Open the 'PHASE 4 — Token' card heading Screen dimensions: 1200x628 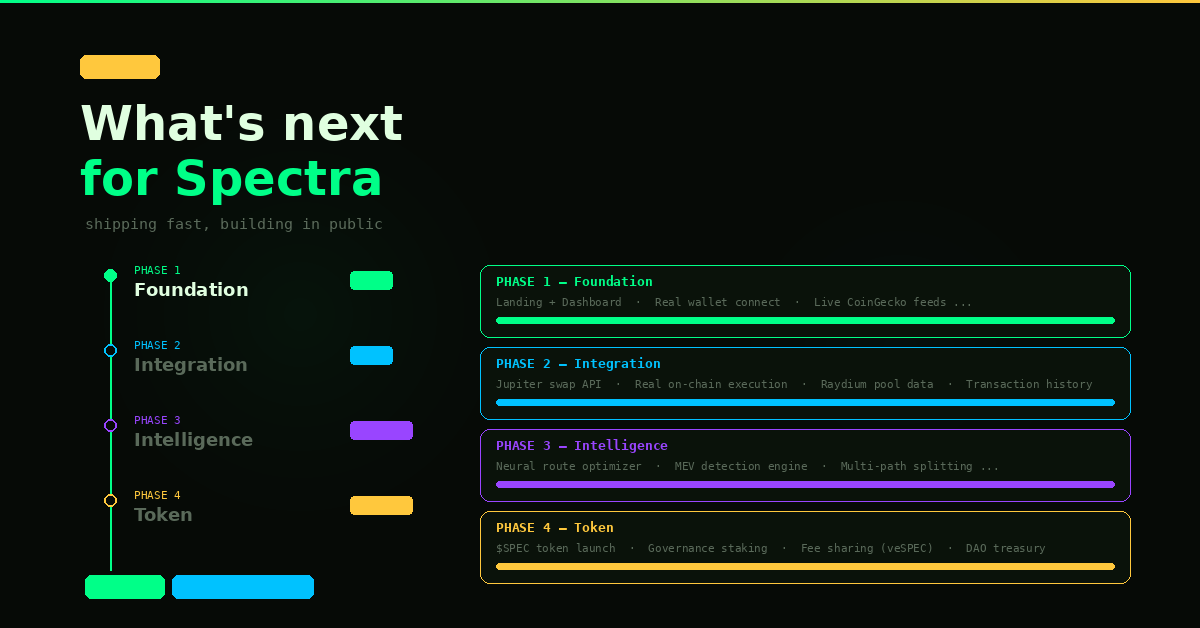pyautogui.click(x=555, y=528)
